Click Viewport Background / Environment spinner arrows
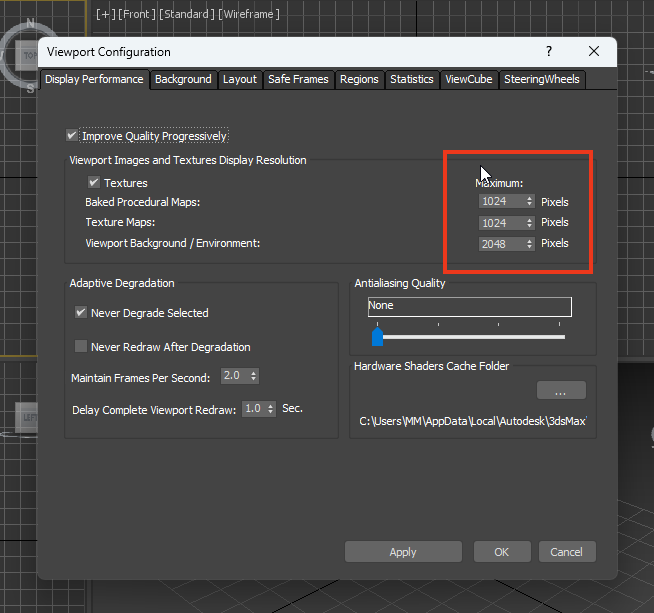This screenshot has height=613, width=654. pos(529,244)
